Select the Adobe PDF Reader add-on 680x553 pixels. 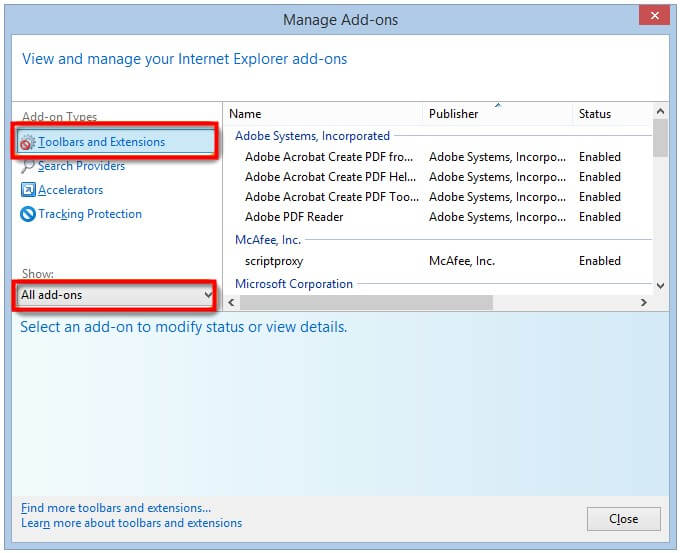tap(294, 217)
